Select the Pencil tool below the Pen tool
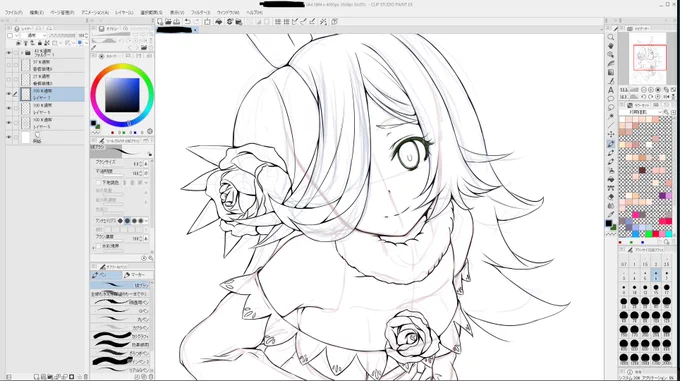This screenshot has width=680, height=381. [611, 153]
